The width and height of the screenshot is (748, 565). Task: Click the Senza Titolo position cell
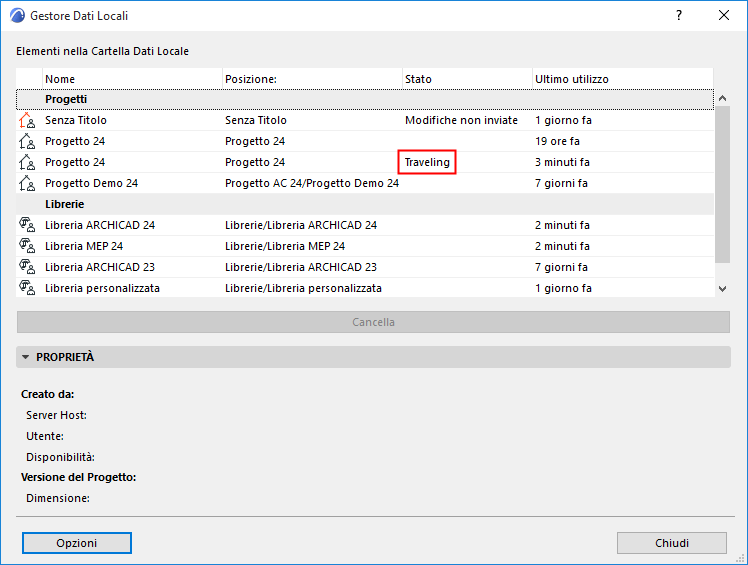[256, 120]
